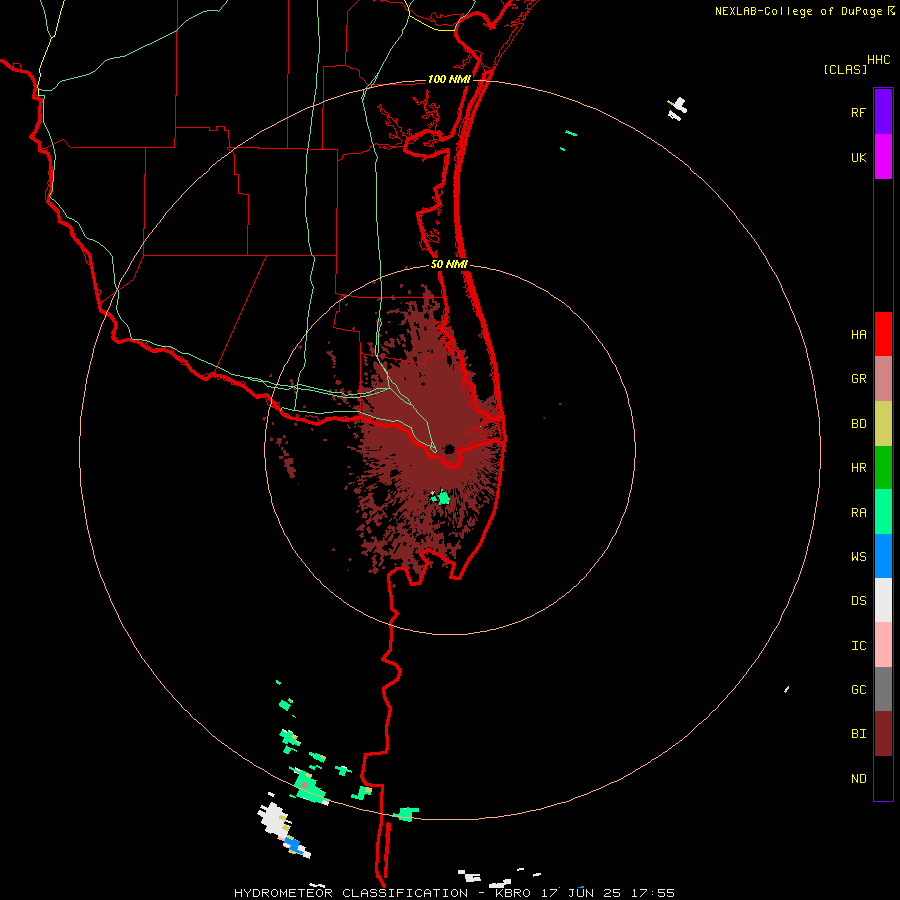This screenshot has width=900, height=900.
Task: Click the green echo on the 100 NMI ring at bottom
Action: point(406,814)
